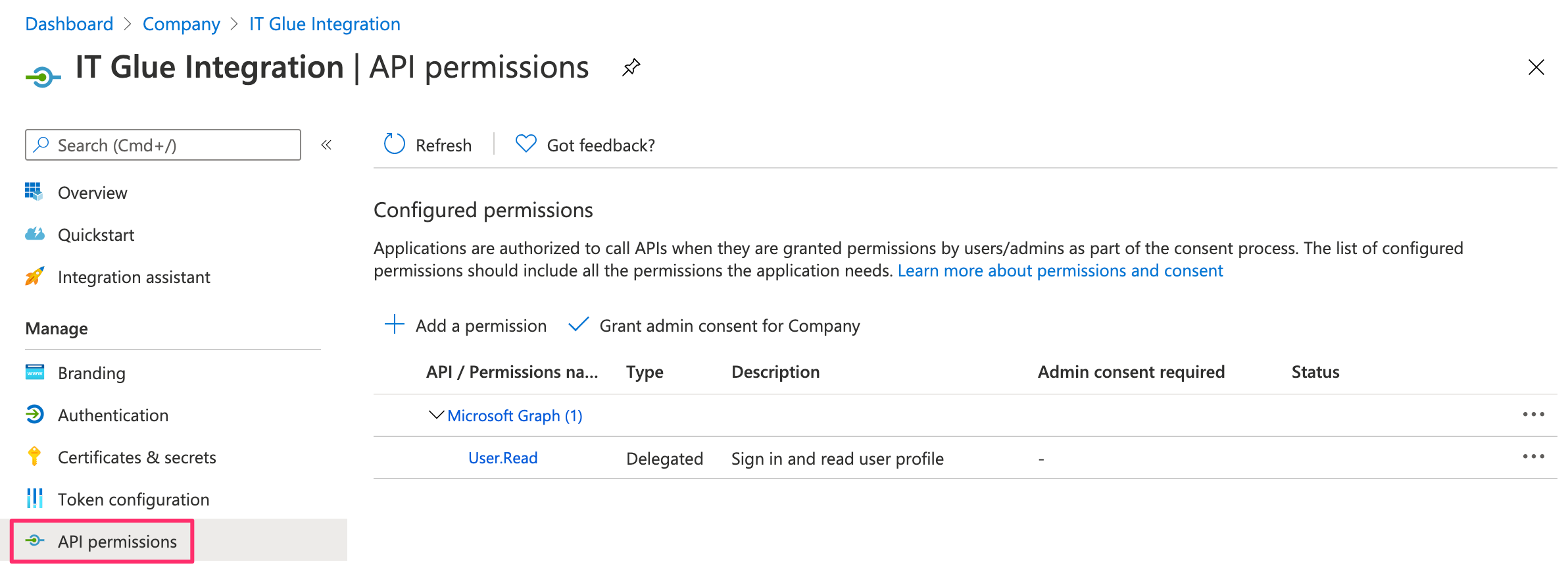The height and width of the screenshot is (570, 1568).
Task: Close the API permissions blade
Action: point(1536,67)
